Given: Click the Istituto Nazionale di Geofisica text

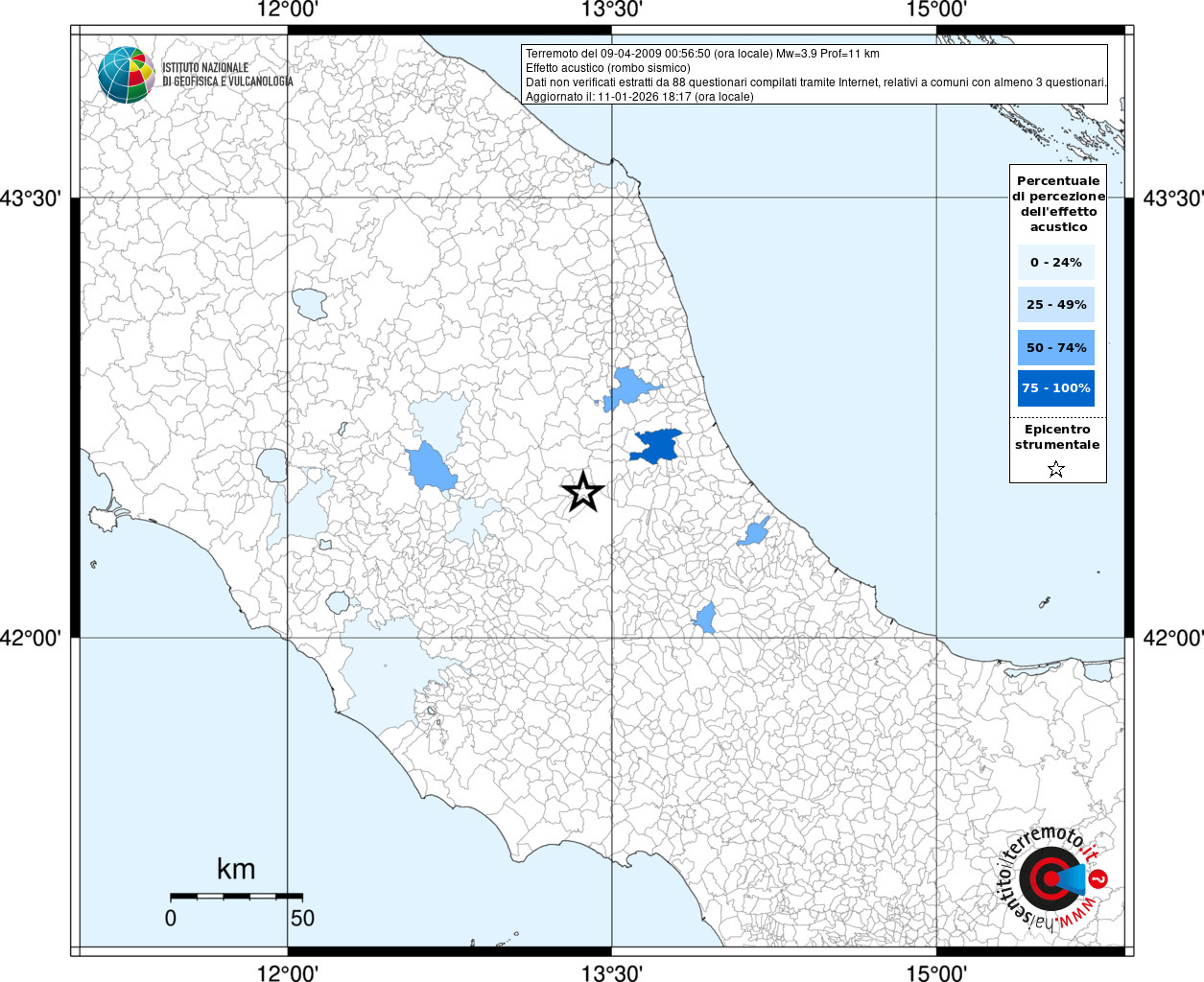Looking at the screenshot, I should pyautogui.click(x=227, y=75).
